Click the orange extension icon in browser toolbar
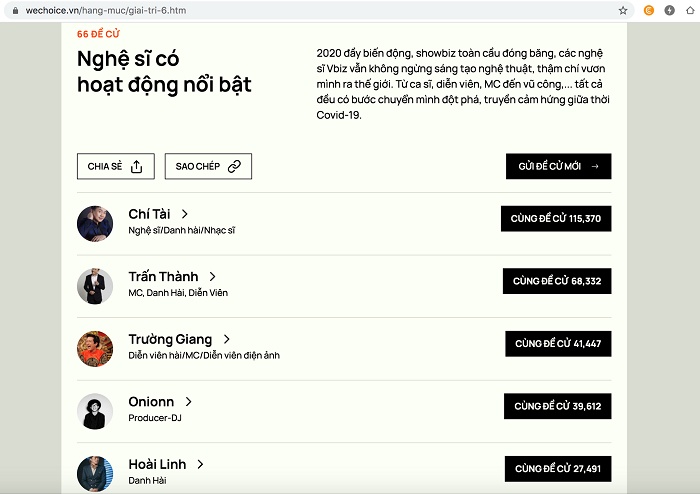This screenshot has width=700, height=494. point(649,10)
